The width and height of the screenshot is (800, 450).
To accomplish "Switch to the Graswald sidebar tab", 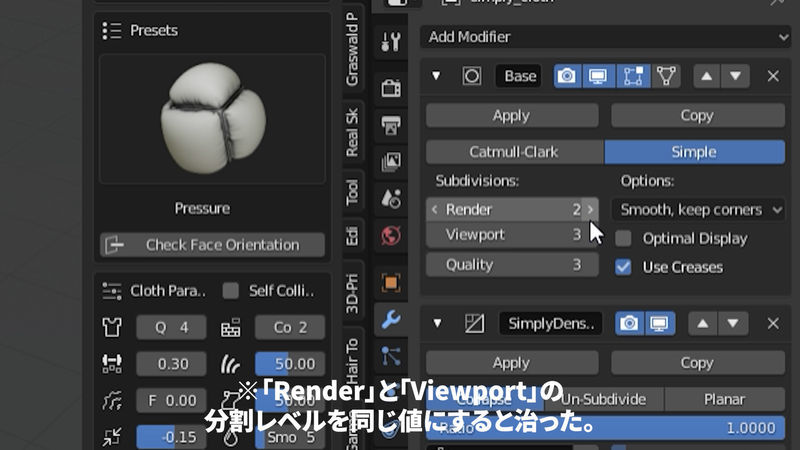I will pos(352,47).
